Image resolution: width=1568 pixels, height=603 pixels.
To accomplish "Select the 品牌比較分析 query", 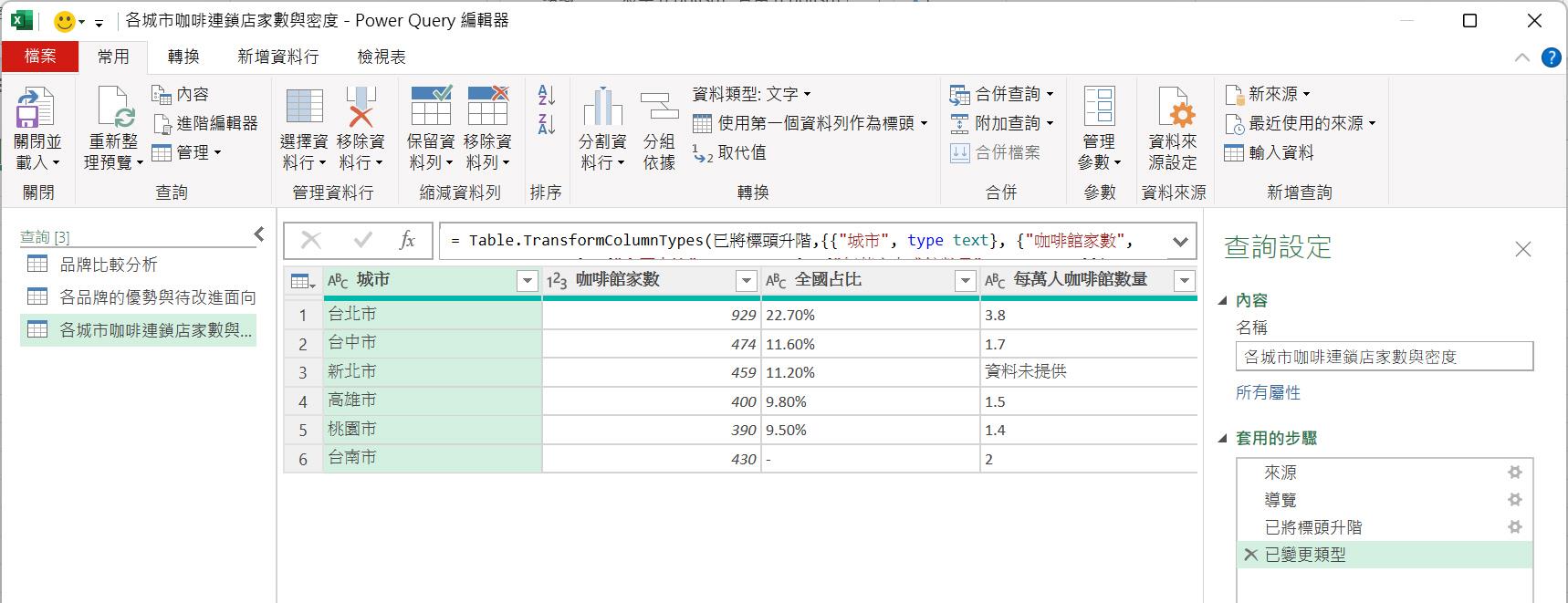I will click(108, 265).
